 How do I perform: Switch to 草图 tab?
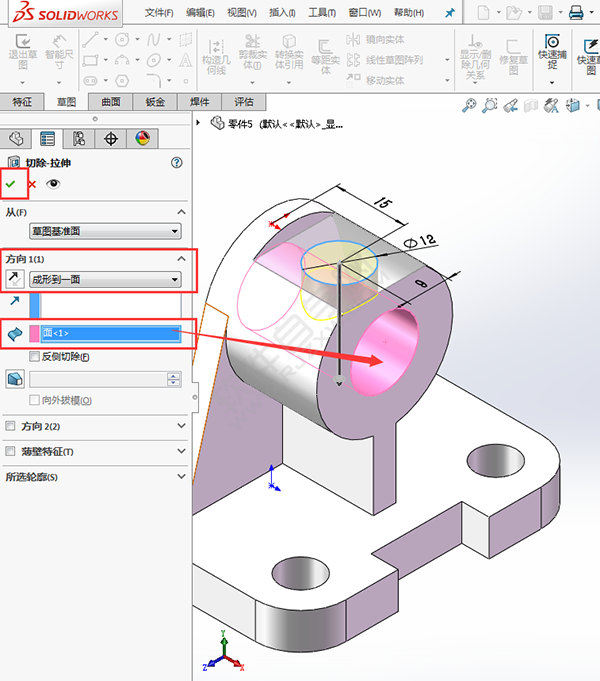(x=66, y=102)
